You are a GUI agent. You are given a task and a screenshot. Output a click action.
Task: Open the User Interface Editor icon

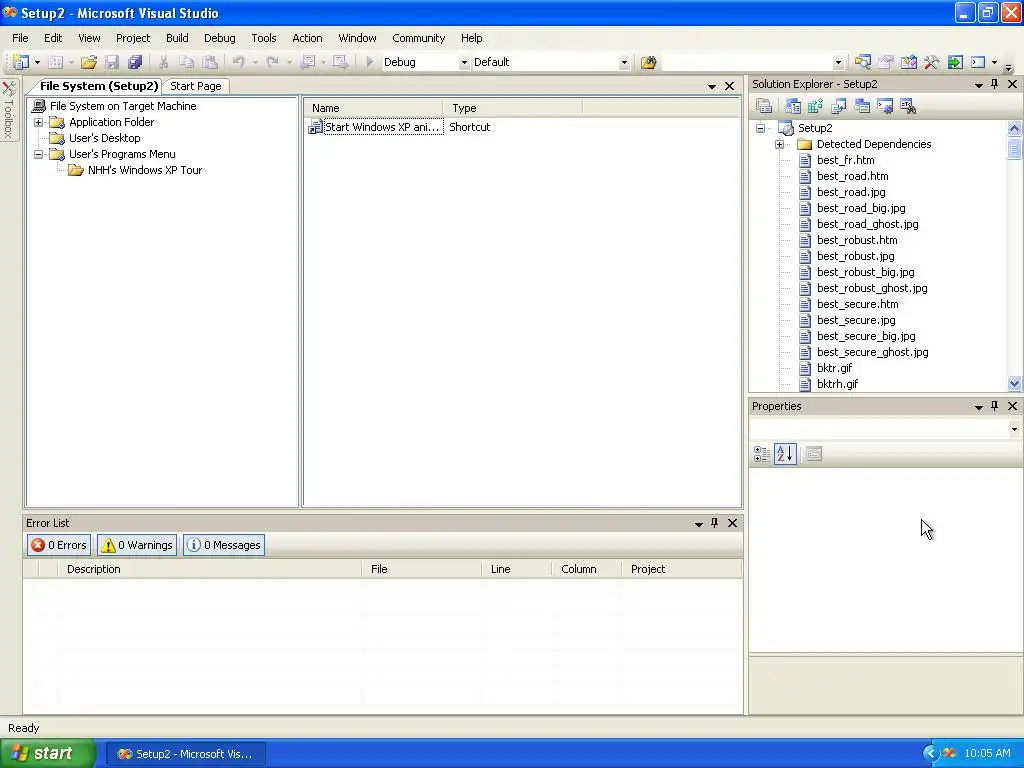pos(862,106)
